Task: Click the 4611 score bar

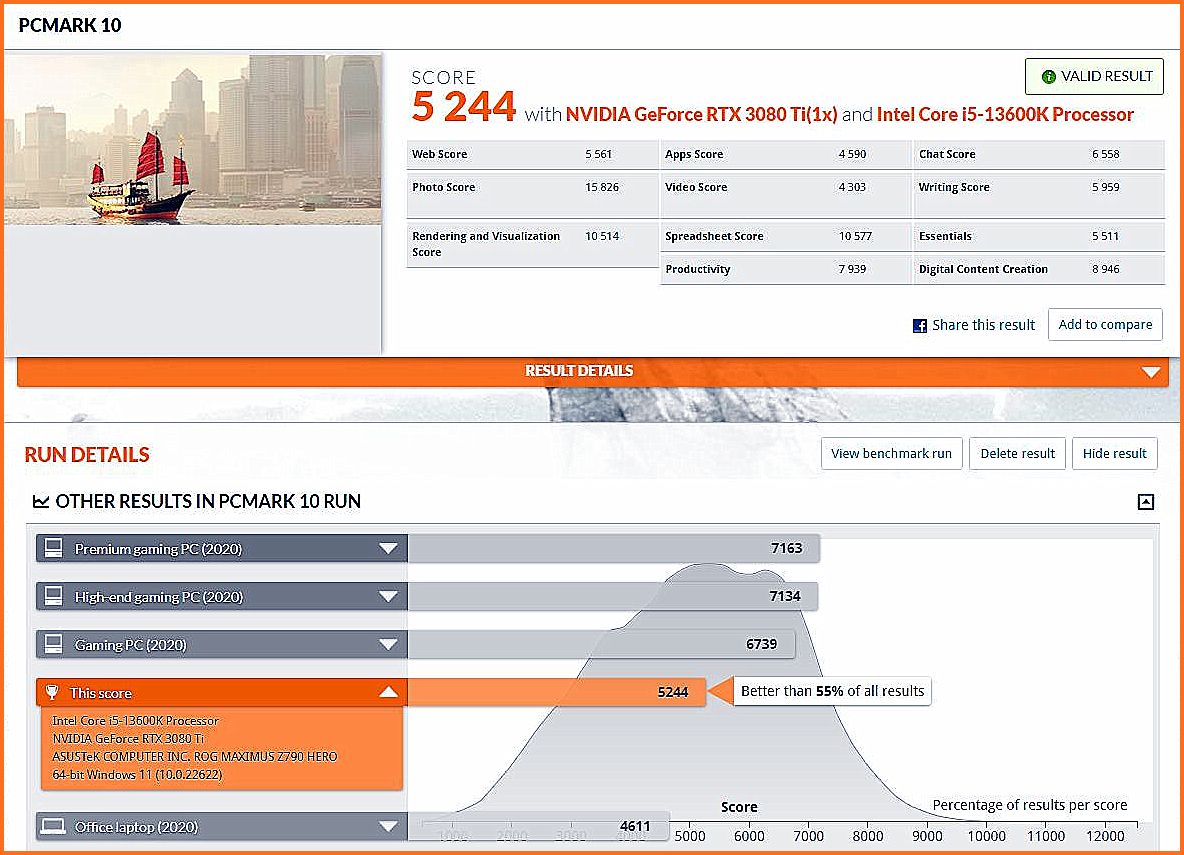Action: 538,826
